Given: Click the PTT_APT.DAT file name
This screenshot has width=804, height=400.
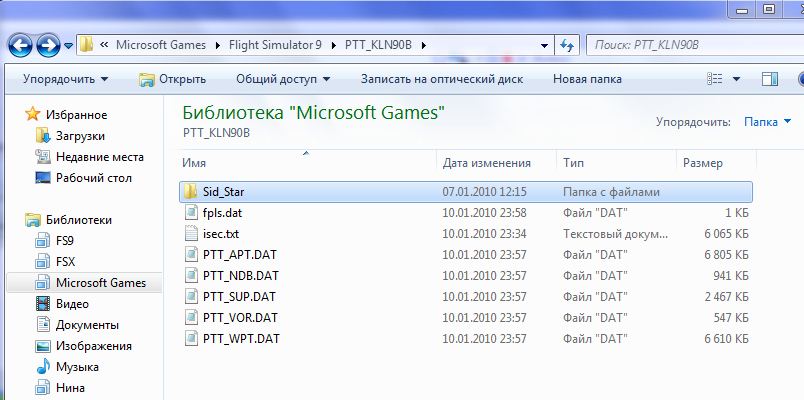Looking at the screenshot, I should click(x=240, y=255).
